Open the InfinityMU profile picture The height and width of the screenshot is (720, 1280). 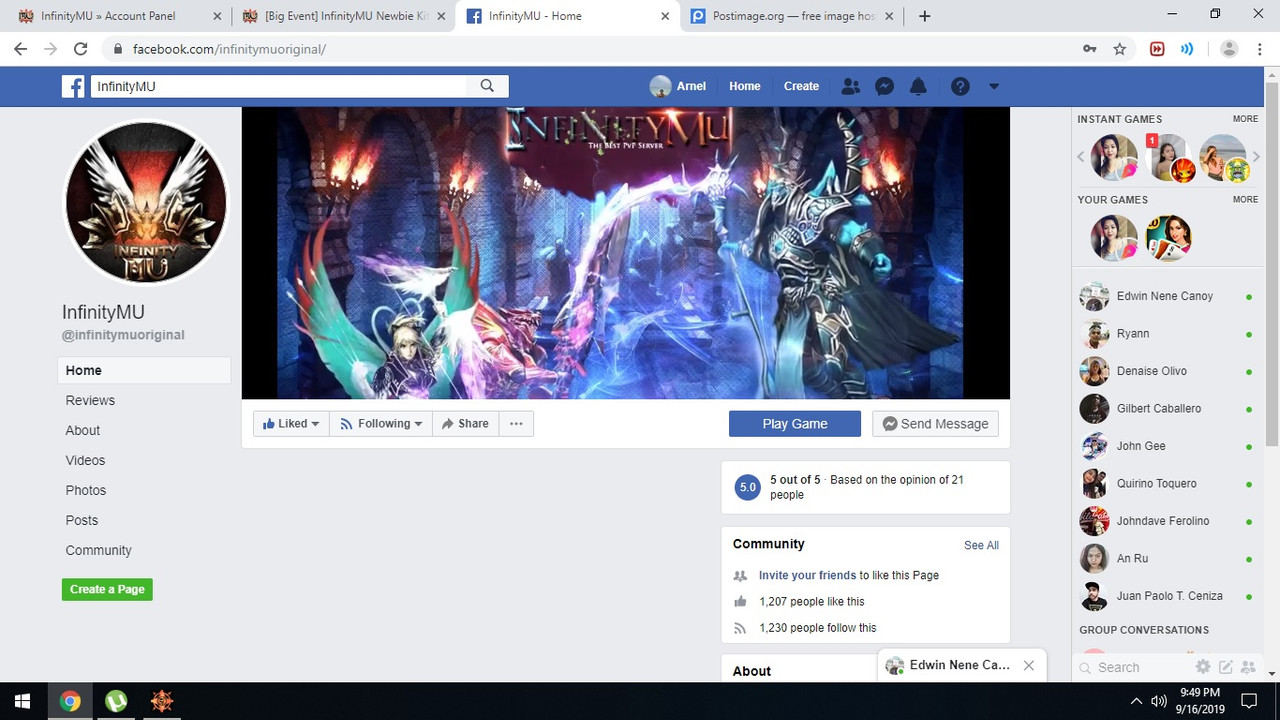(x=146, y=202)
